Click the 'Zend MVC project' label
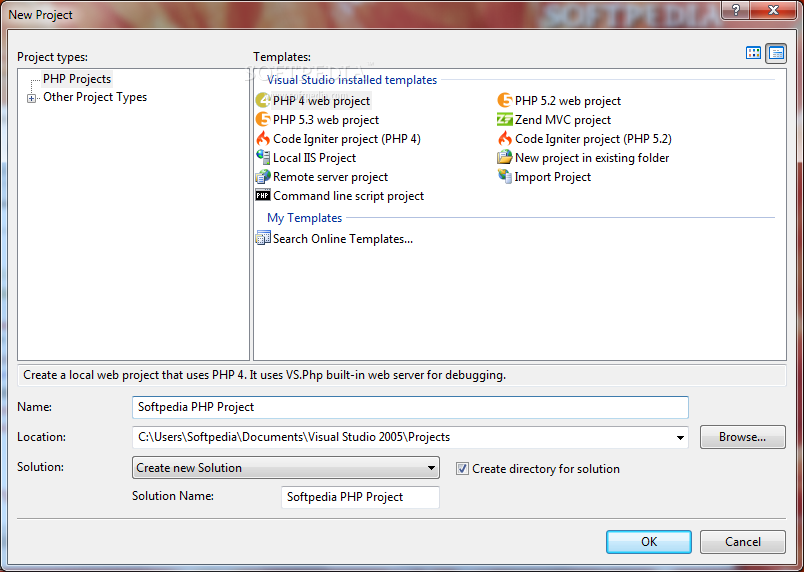Viewport: 804px width, 572px height. click(x=562, y=120)
